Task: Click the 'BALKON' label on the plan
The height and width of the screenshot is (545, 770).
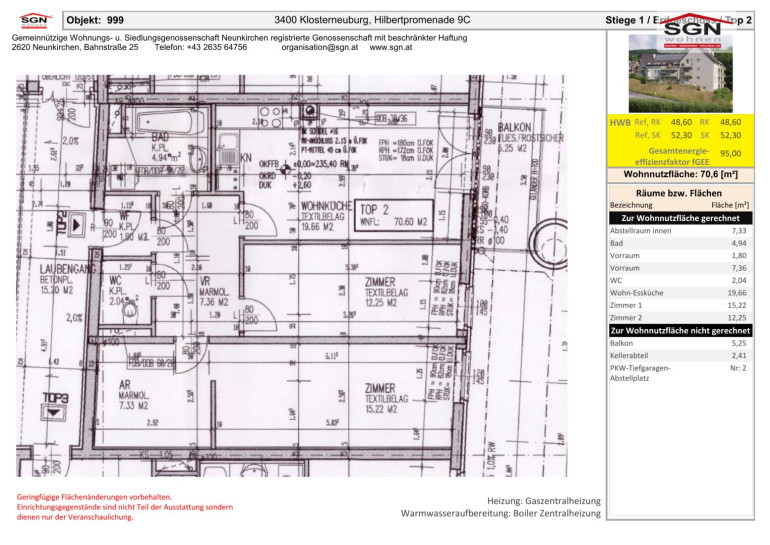Action: pyautogui.click(x=515, y=128)
